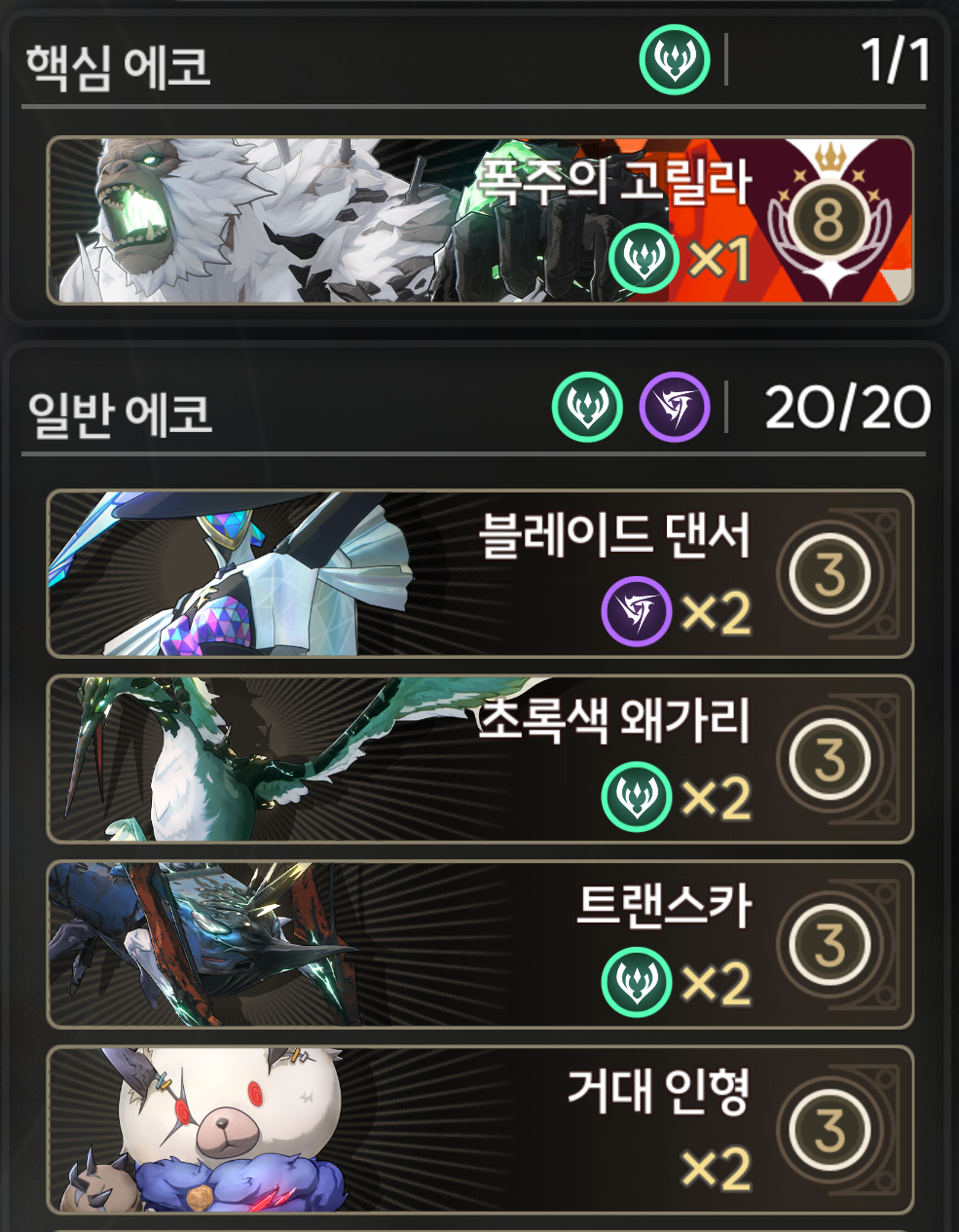Click the 일반 에코 section title

pyautogui.click(x=120, y=413)
